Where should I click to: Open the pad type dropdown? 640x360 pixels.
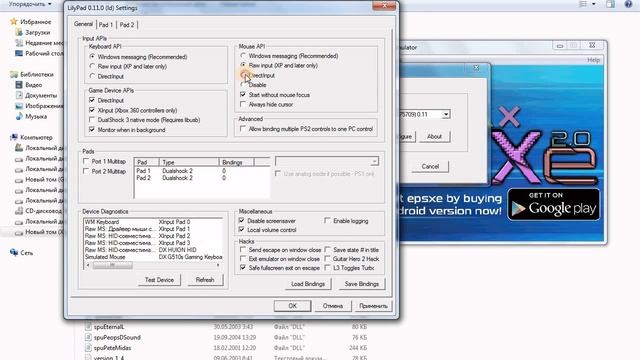coord(374,162)
